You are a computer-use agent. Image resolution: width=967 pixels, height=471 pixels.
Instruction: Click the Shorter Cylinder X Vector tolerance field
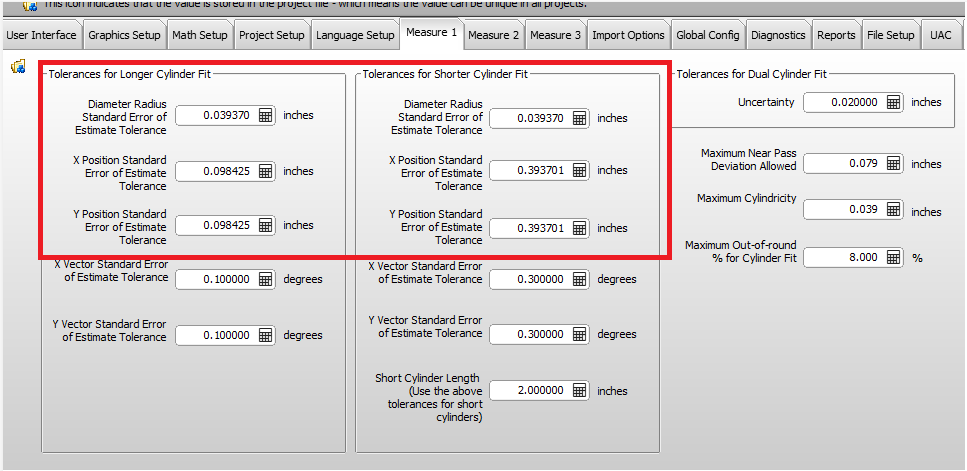530,279
